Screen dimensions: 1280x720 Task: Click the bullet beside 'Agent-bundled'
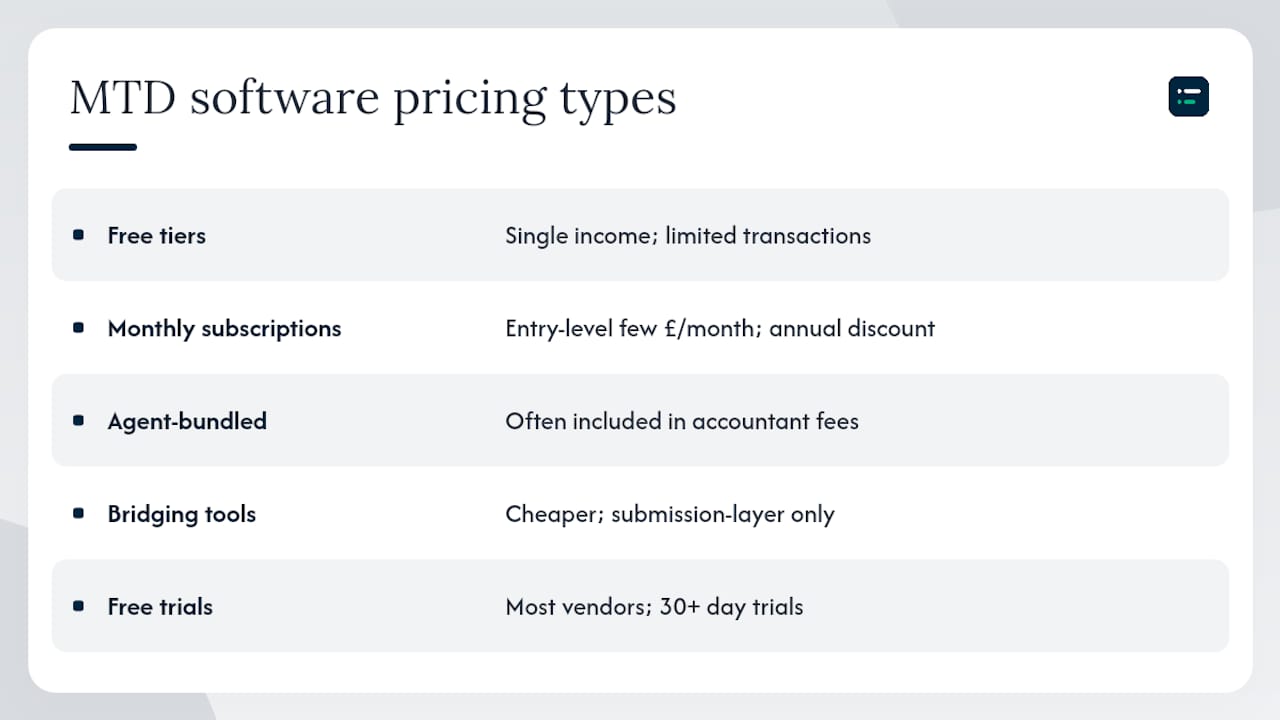[79, 421]
